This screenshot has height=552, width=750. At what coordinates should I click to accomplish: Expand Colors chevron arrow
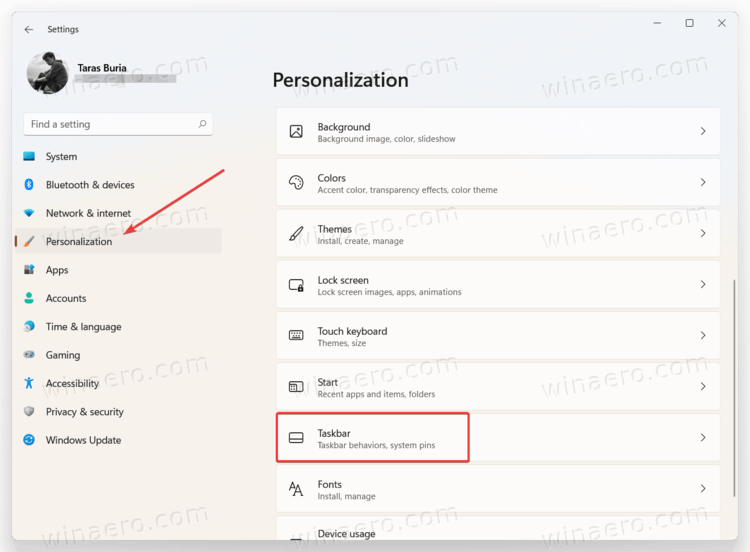click(x=703, y=182)
